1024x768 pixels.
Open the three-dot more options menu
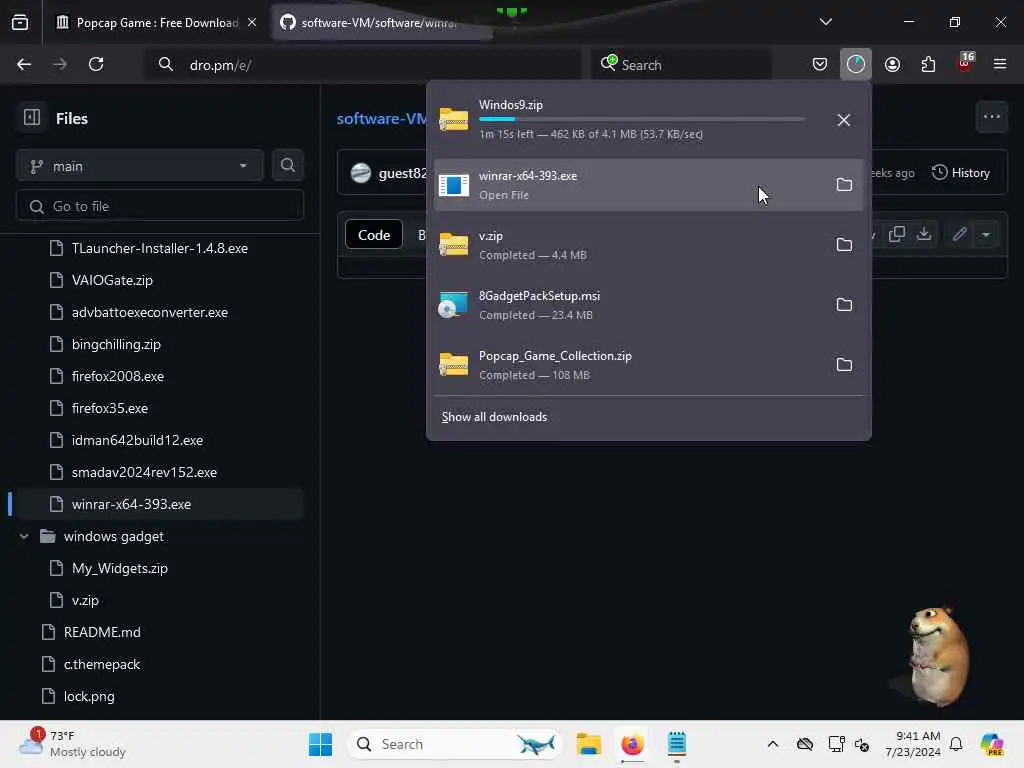tap(991, 117)
